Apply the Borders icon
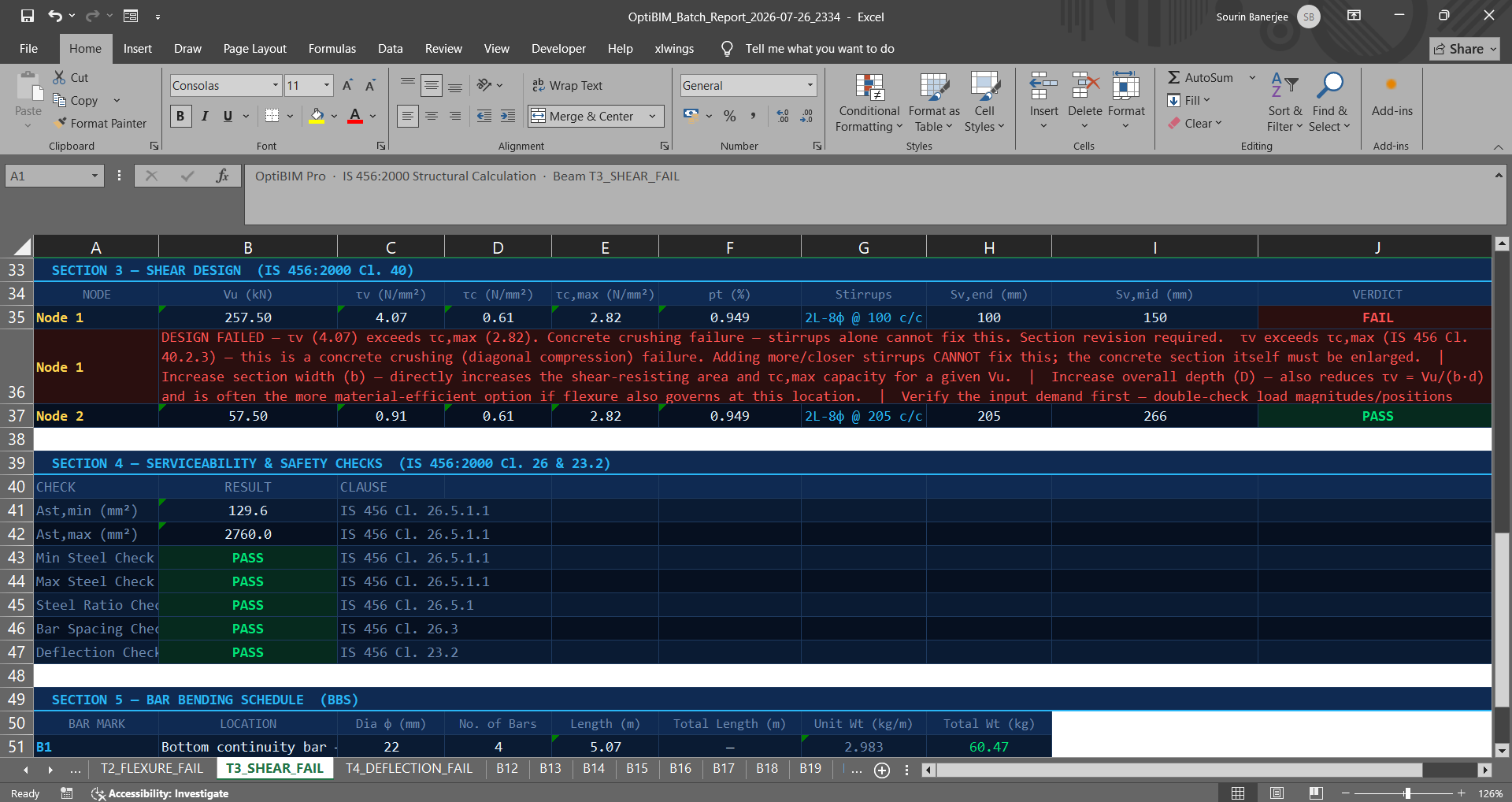 click(x=272, y=116)
